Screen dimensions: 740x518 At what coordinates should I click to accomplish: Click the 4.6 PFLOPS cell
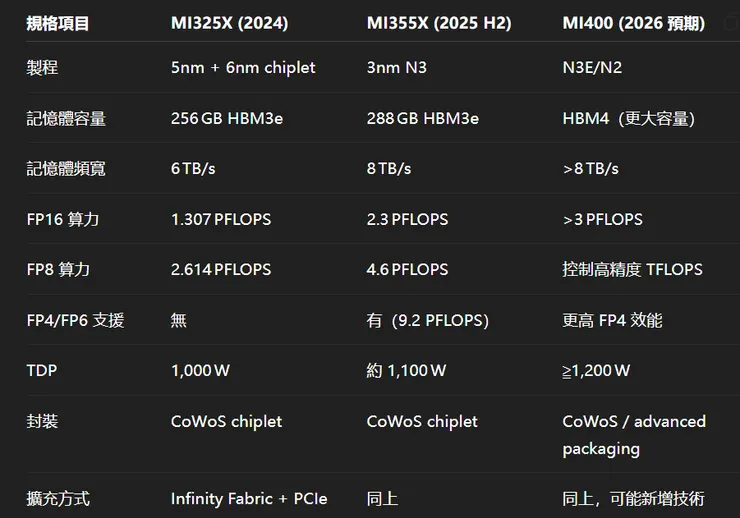pyautogui.click(x=407, y=270)
